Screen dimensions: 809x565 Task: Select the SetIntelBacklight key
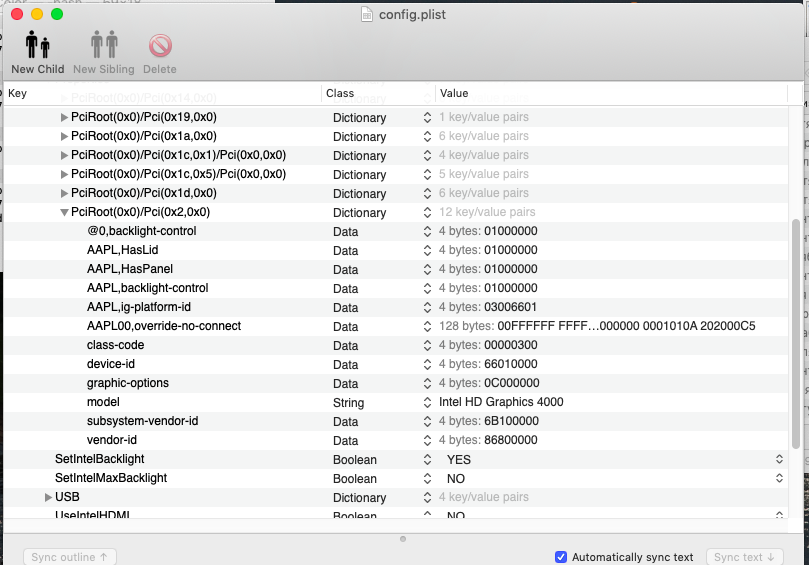click(100, 459)
